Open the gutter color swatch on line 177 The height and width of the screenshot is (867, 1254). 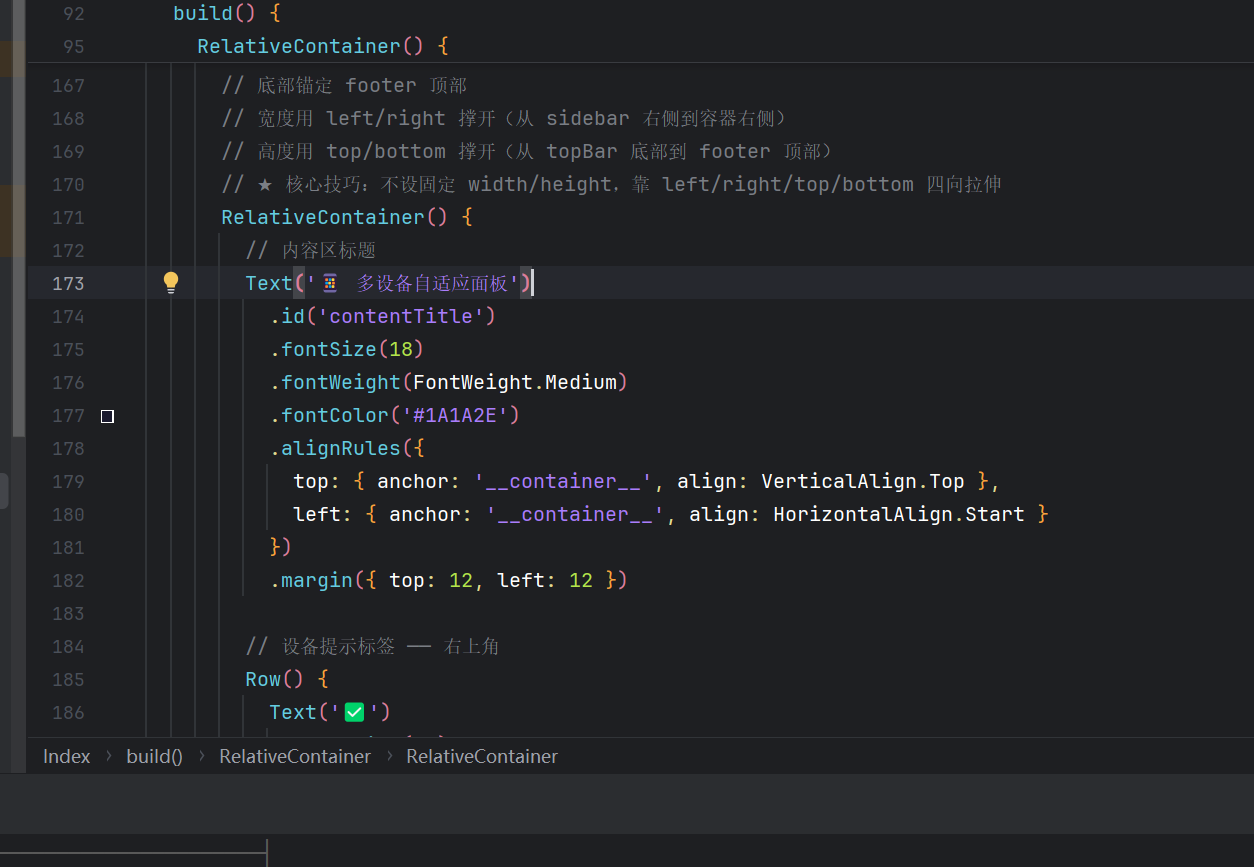pos(107,416)
